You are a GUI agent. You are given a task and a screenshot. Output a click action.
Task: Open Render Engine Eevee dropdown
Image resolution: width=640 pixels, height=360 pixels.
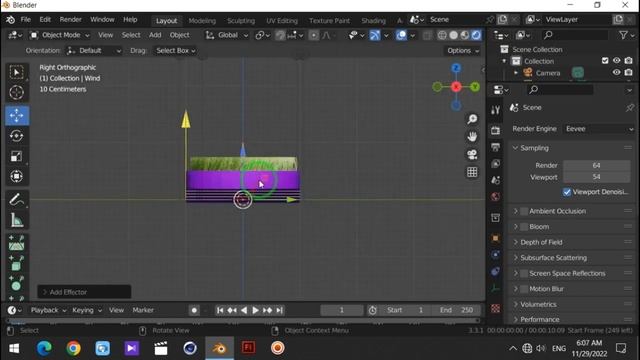599,129
